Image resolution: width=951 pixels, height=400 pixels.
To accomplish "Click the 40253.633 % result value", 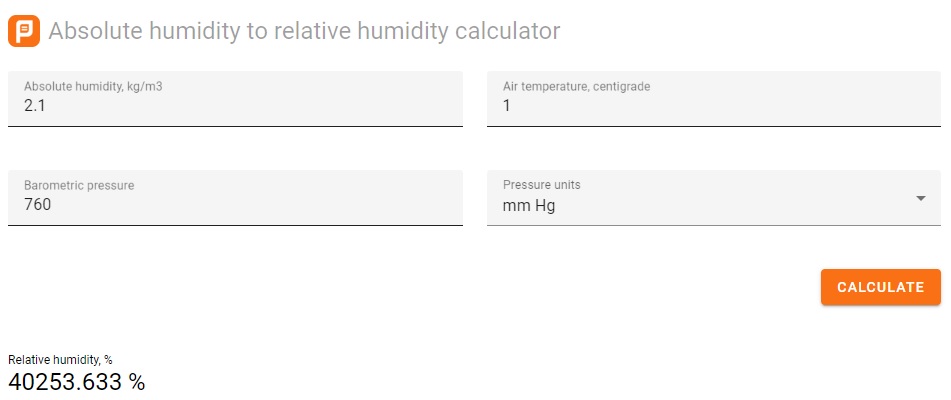I will click(77, 382).
